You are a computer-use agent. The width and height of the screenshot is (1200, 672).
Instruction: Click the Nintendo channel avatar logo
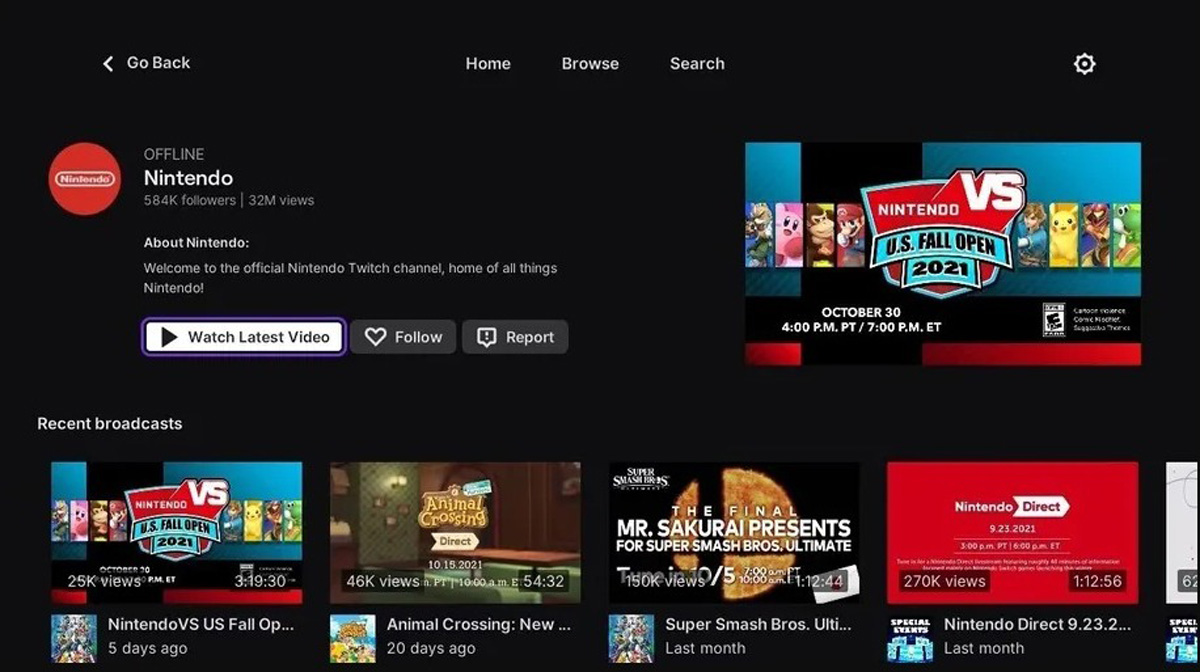tap(85, 179)
